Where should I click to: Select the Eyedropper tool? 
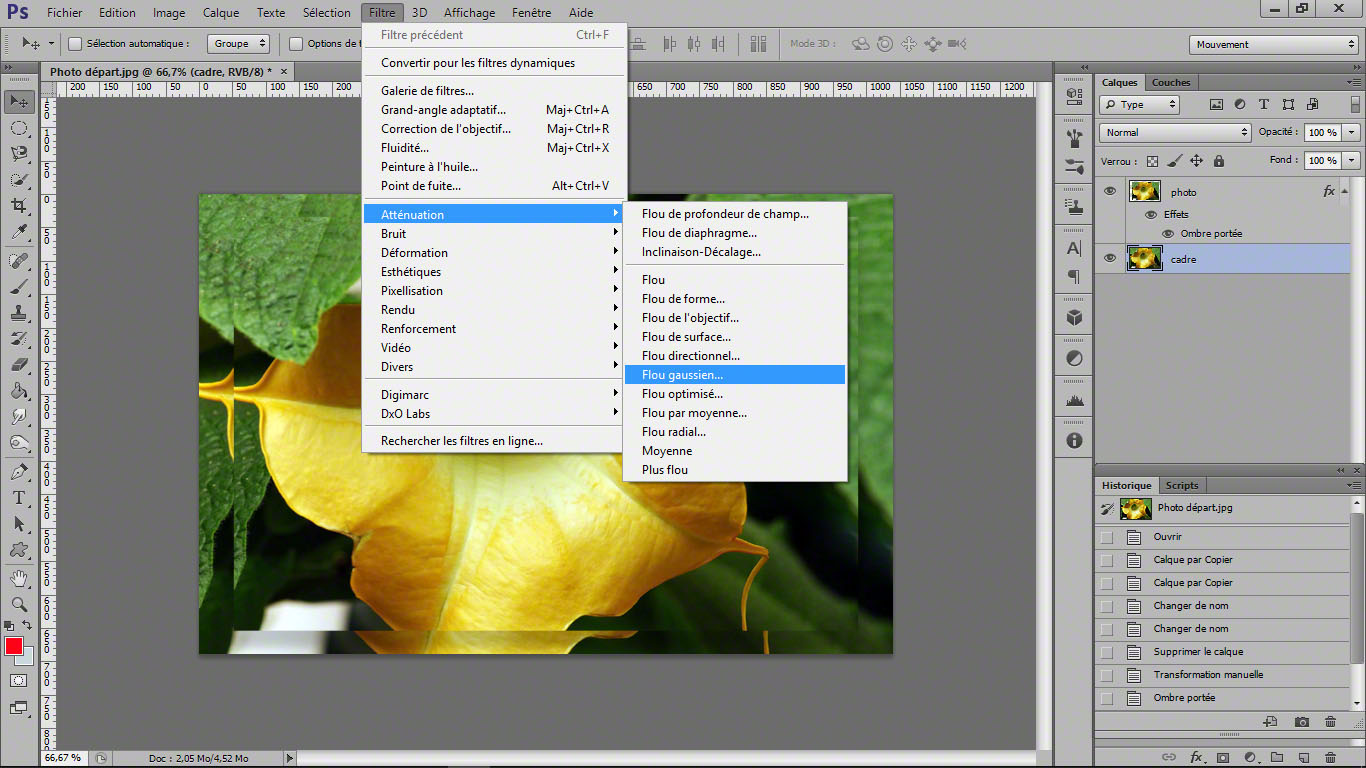point(19,232)
